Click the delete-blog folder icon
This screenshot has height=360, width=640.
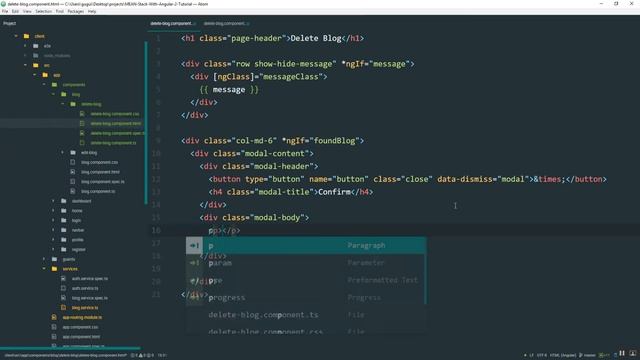point(73,104)
